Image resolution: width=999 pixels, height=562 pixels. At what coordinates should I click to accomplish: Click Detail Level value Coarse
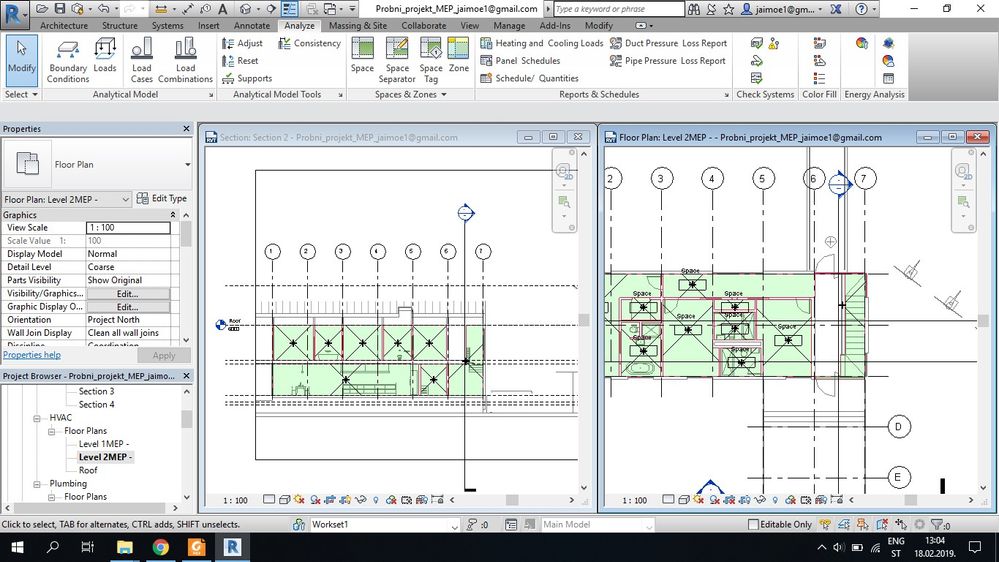128,267
